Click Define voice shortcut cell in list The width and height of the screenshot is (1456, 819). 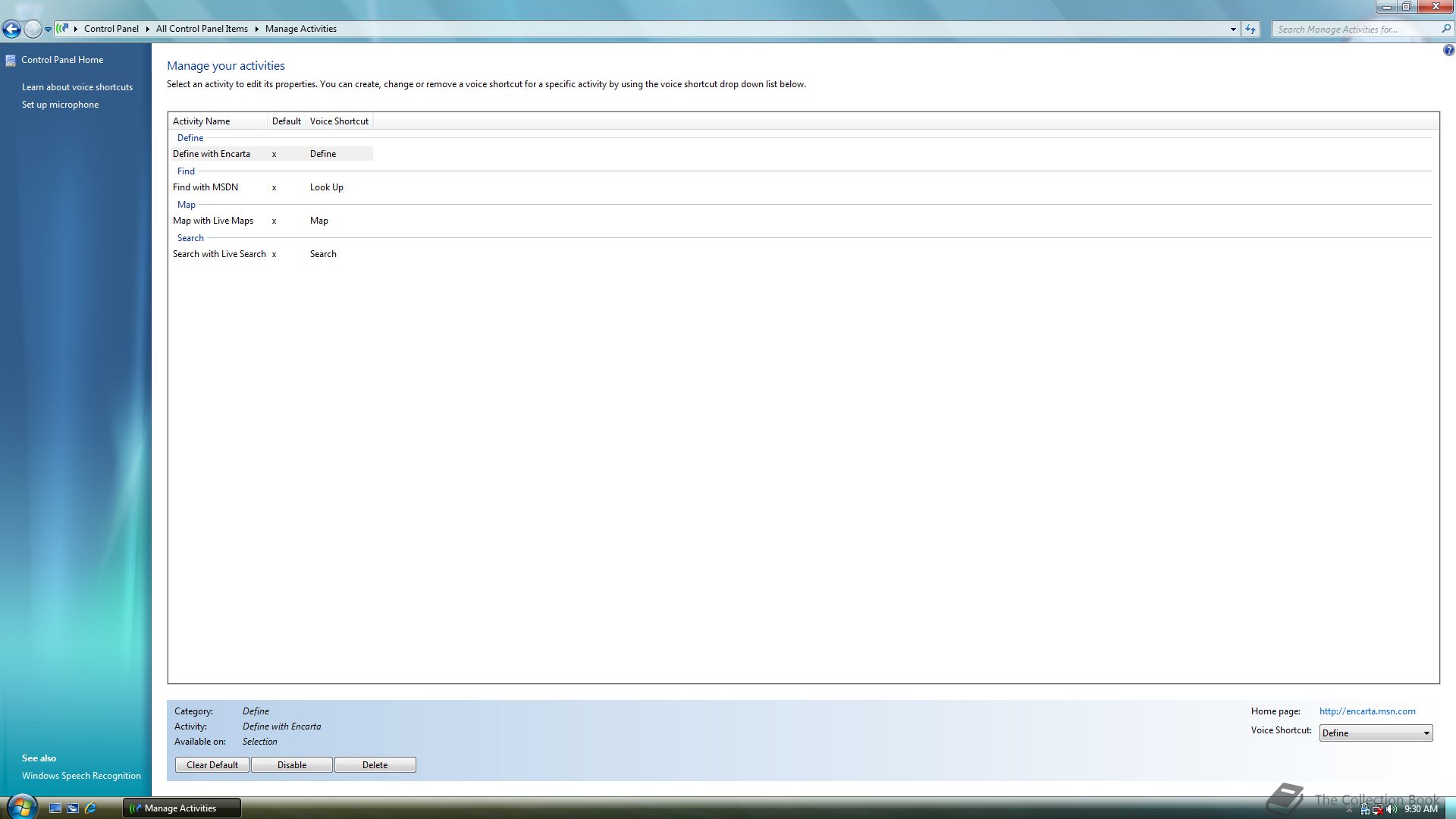point(323,154)
